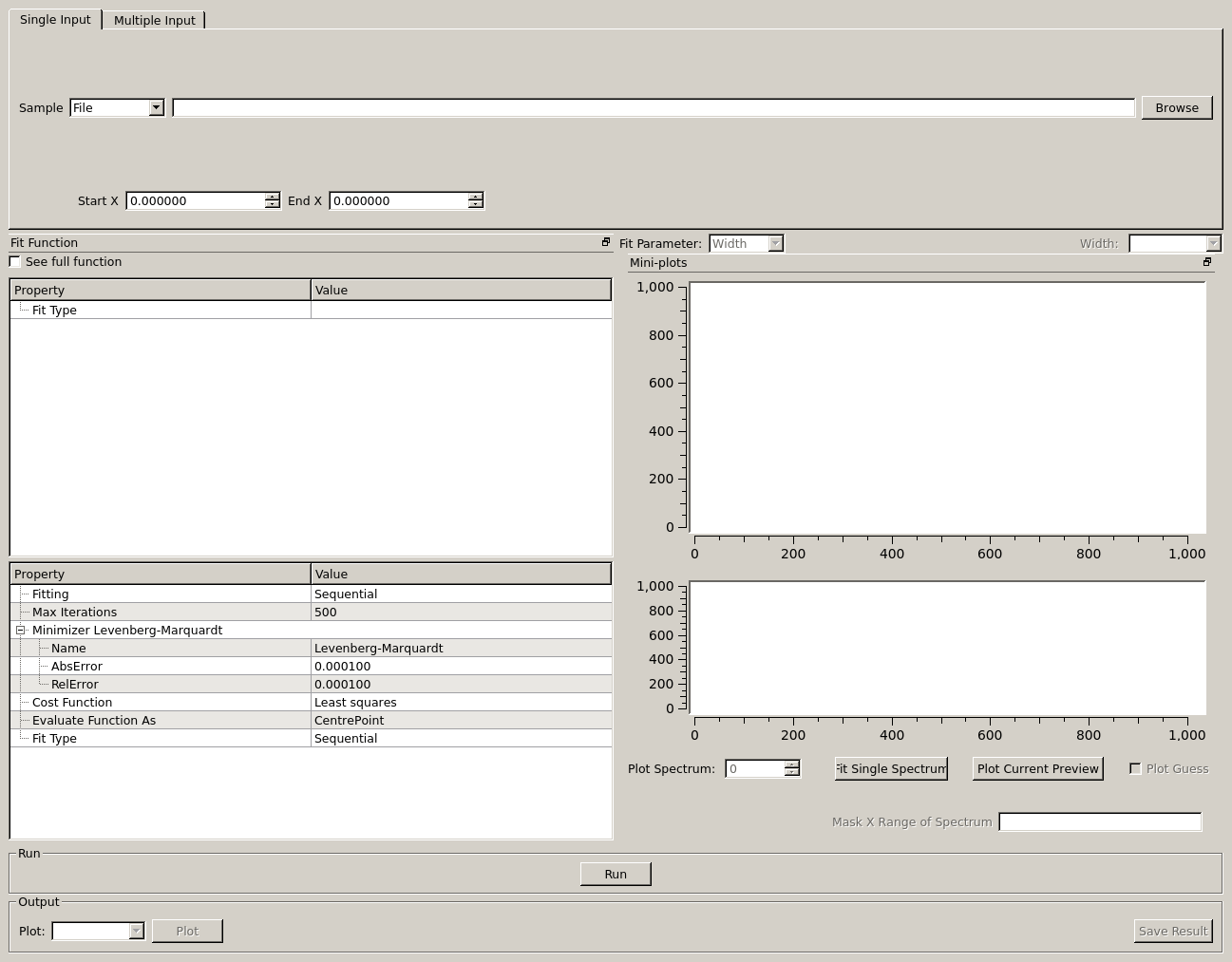Toggle the Plot Guess checkbox

pyautogui.click(x=1135, y=768)
